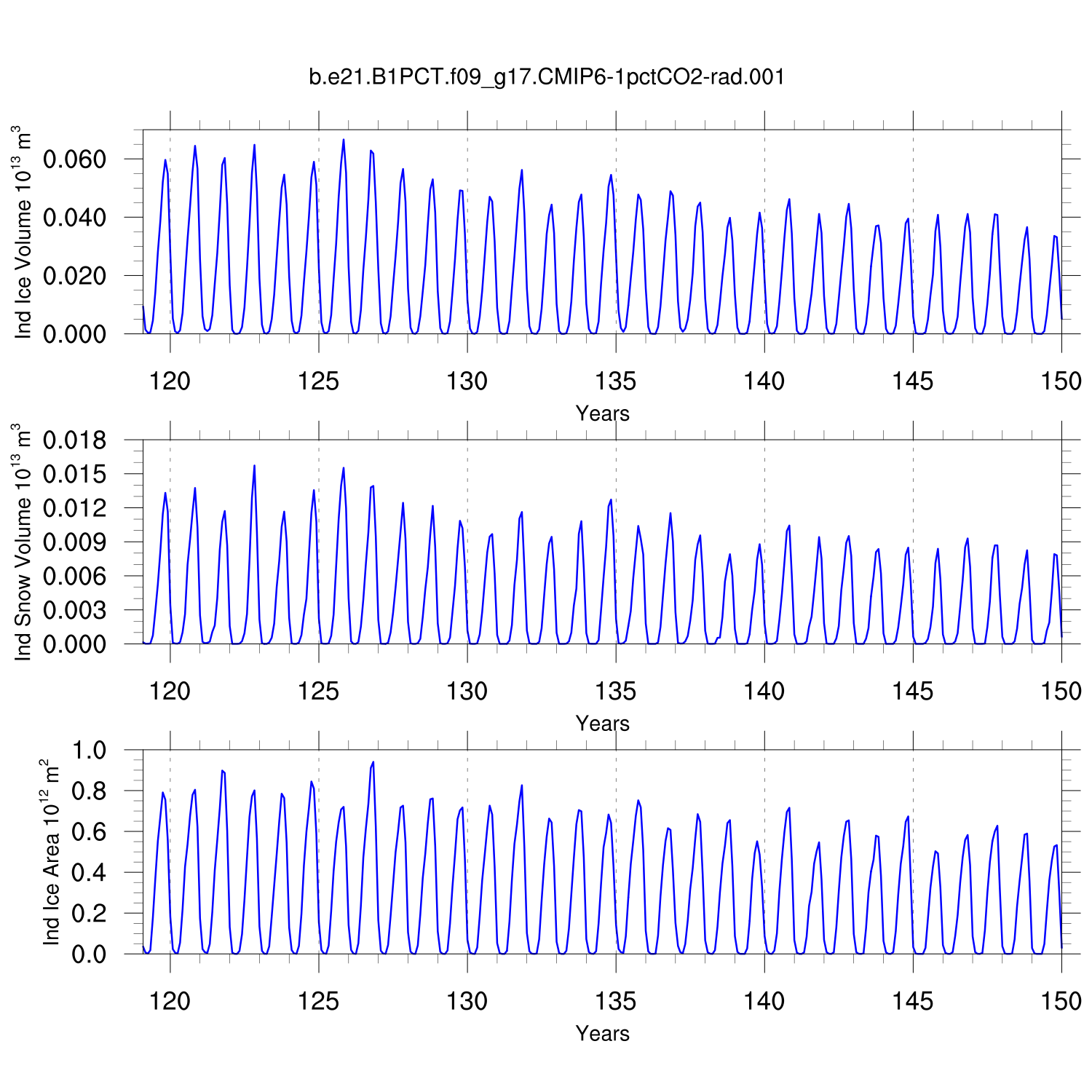Click the plot title b.e21.B1PCT.f09_g17.CMIP6-1pctCO2-rad.001
The image size is (1092, 1092).
[x=547, y=76]
